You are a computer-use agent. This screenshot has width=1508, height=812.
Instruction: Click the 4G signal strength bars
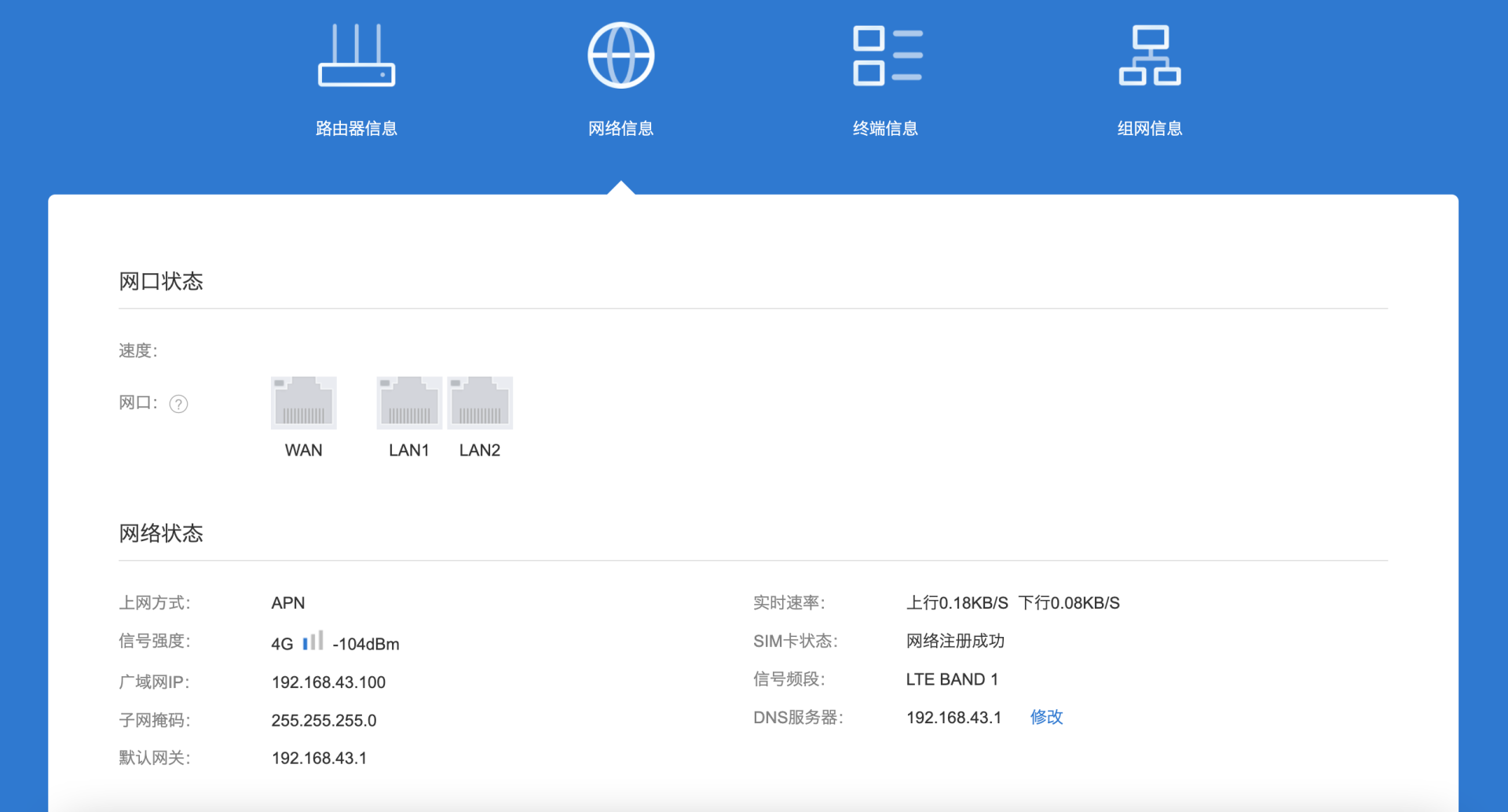[313, 641]
